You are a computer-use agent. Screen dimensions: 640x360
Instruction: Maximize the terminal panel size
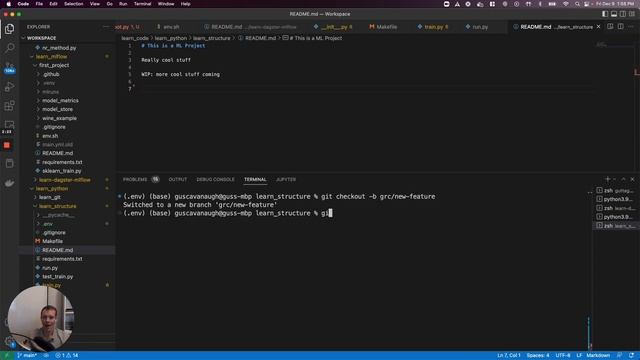[x=623, y=179]
